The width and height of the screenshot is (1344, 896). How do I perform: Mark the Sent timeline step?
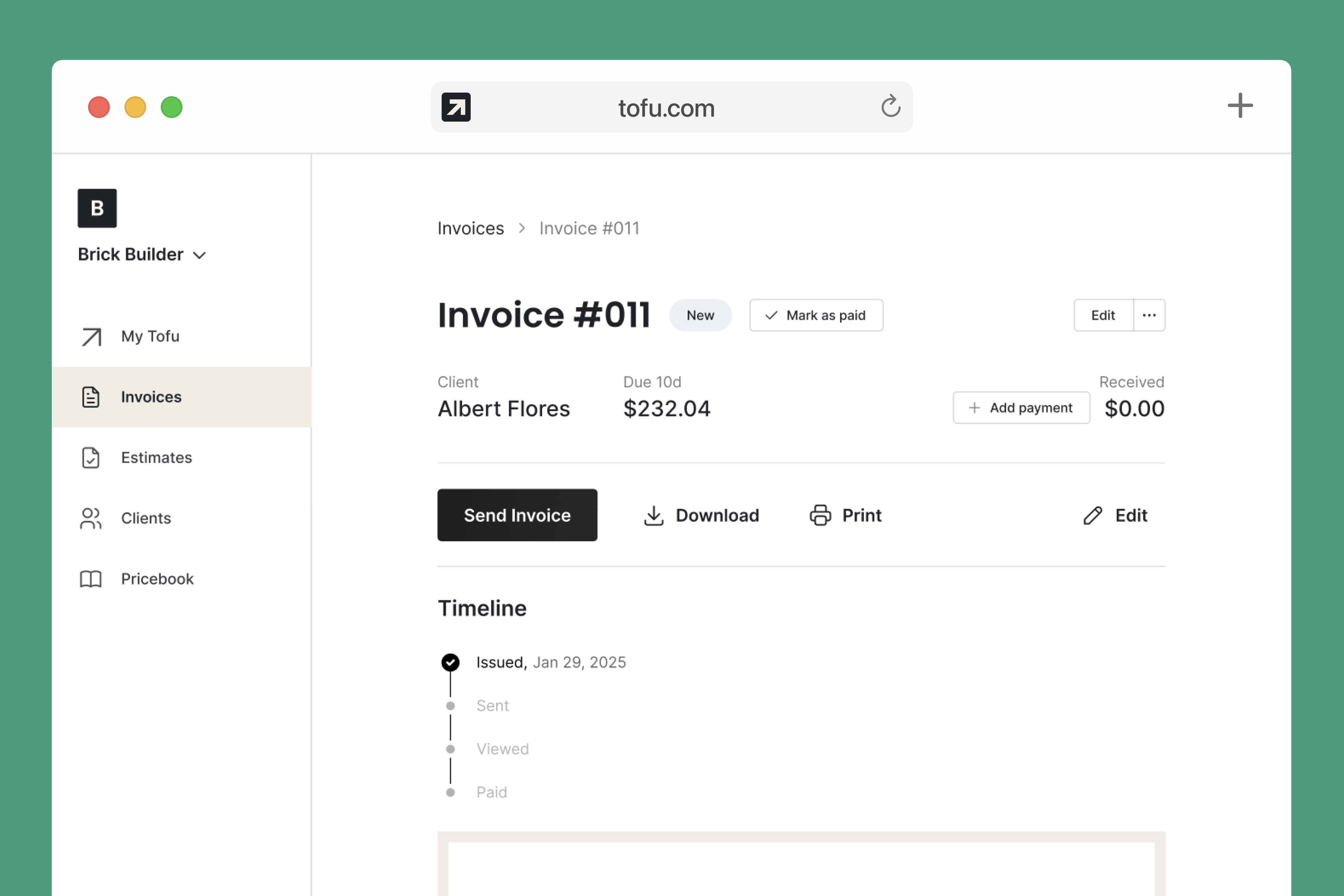coord(450,705)
